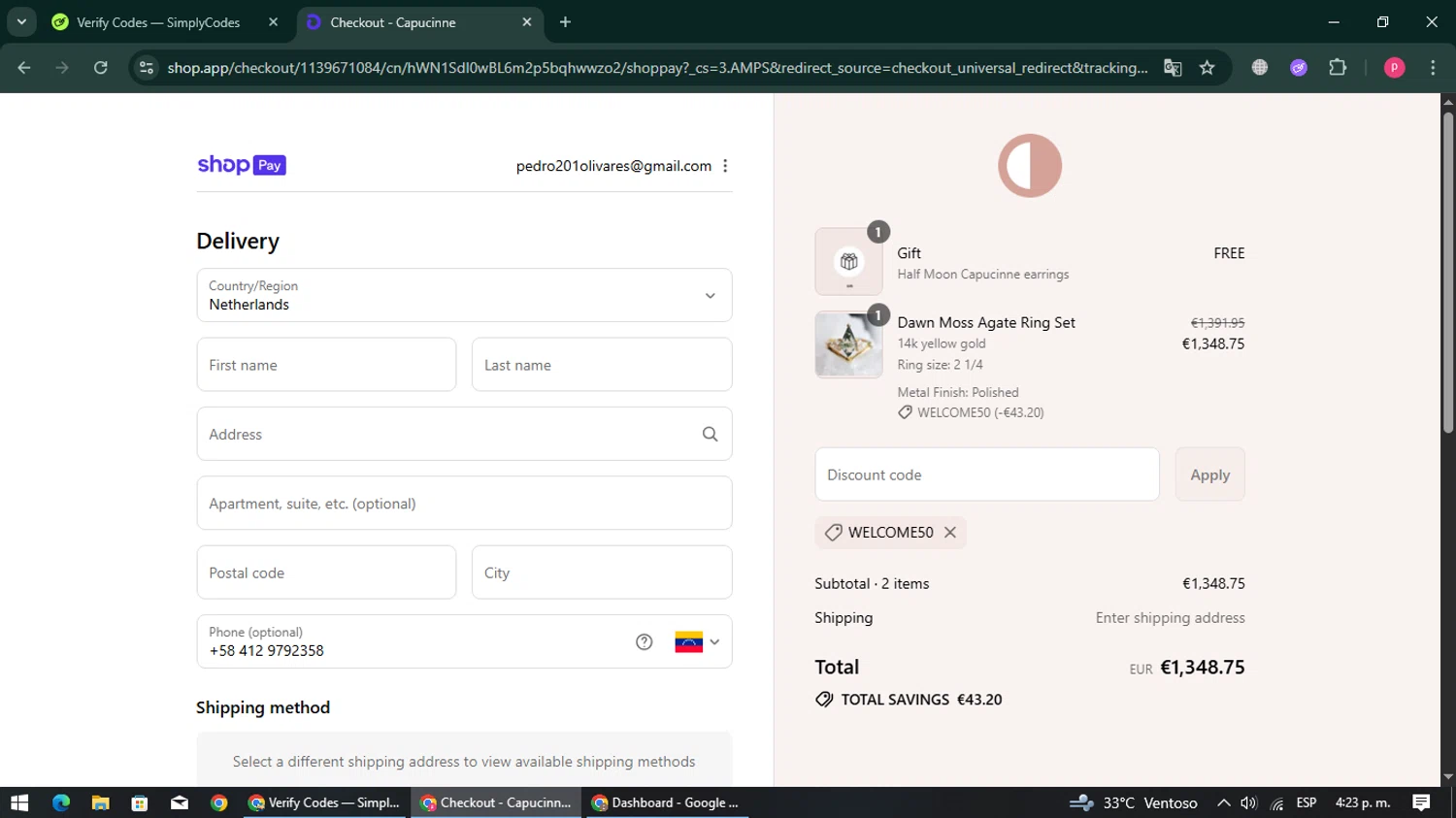Close the Checkout - Capucinne tab

pos(527,22)
